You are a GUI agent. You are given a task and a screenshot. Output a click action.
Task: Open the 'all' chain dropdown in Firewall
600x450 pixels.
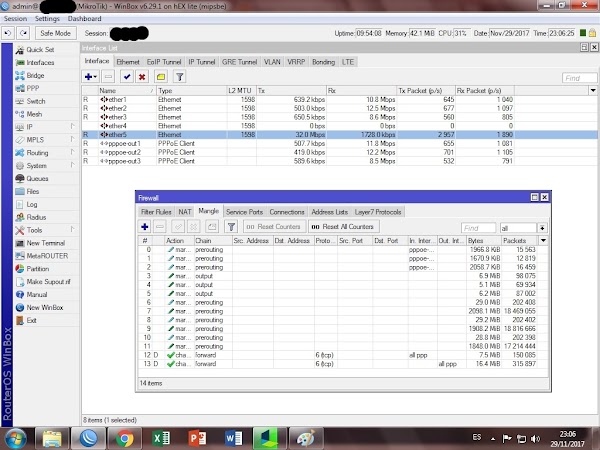(543, 228)
